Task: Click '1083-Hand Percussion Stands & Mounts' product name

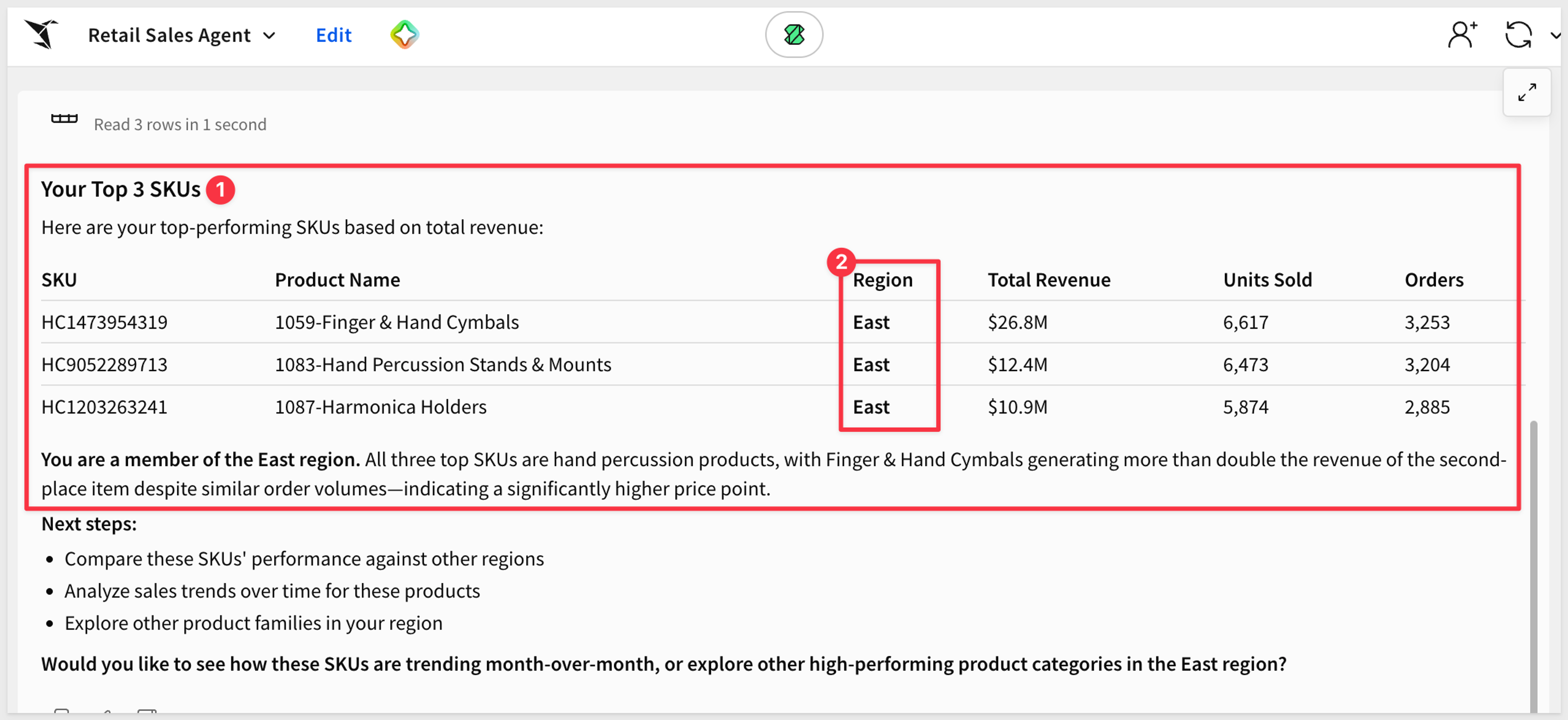Action: [443, 364]
